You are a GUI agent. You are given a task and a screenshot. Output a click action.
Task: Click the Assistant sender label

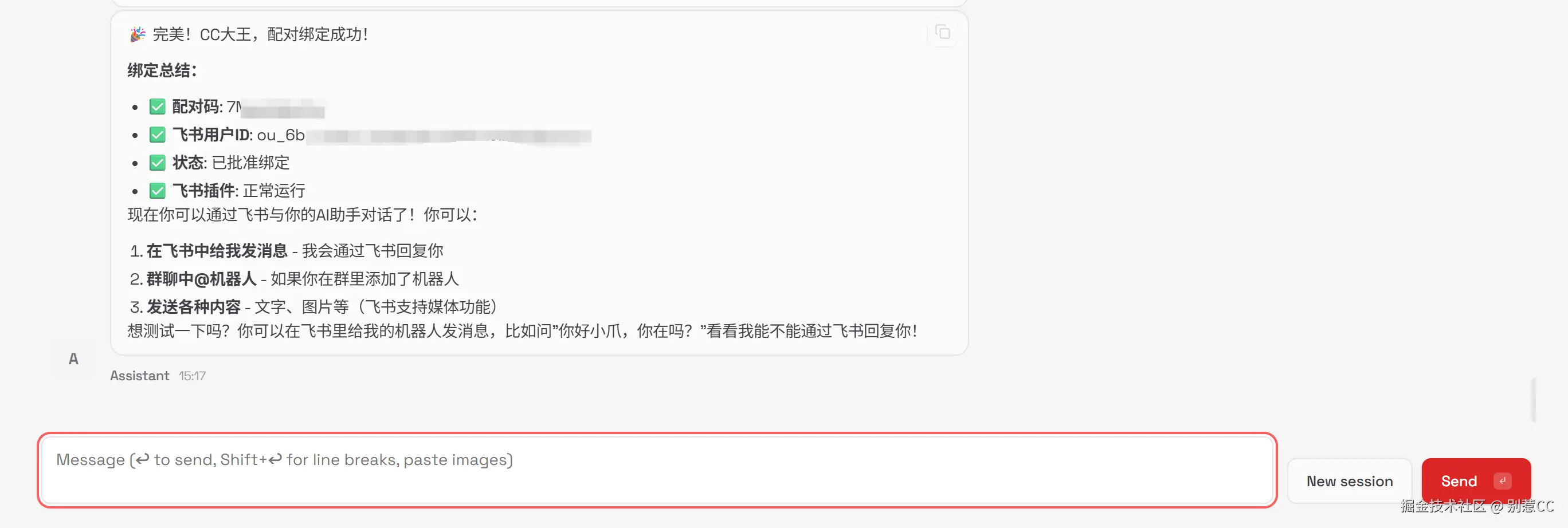click(139, 376)
